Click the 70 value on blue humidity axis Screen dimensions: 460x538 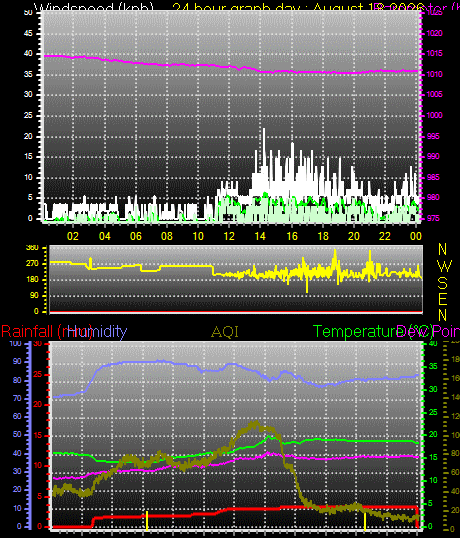(x=17, y=398)
